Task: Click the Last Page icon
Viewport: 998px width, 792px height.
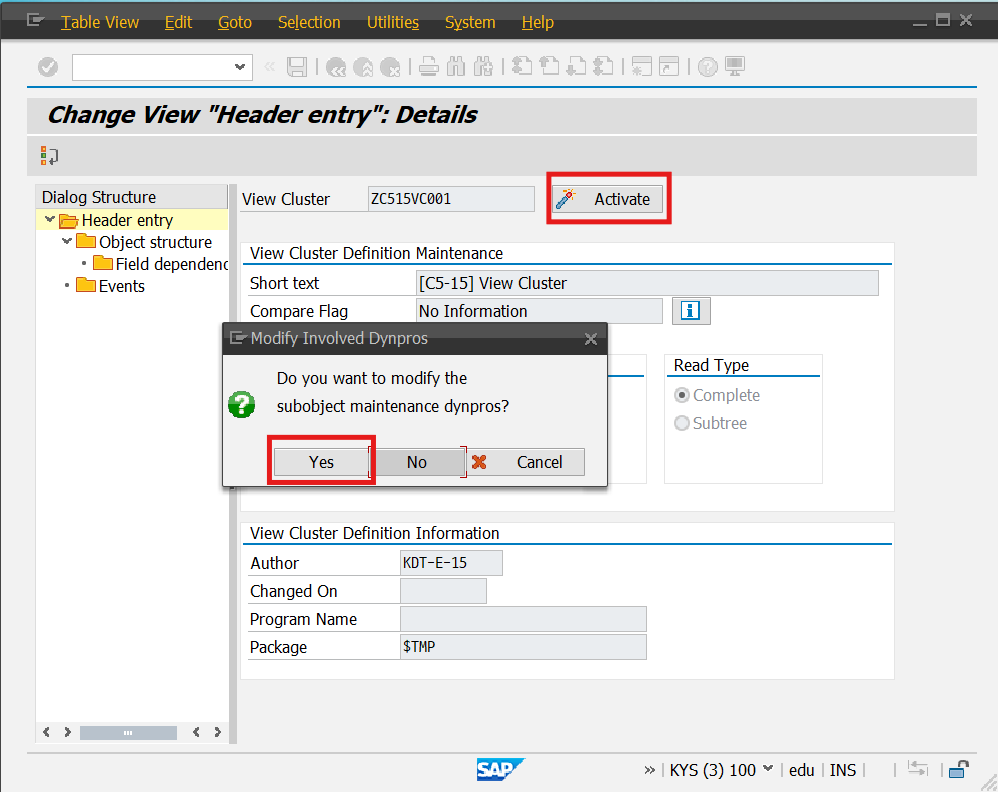Action: point(603,67)
